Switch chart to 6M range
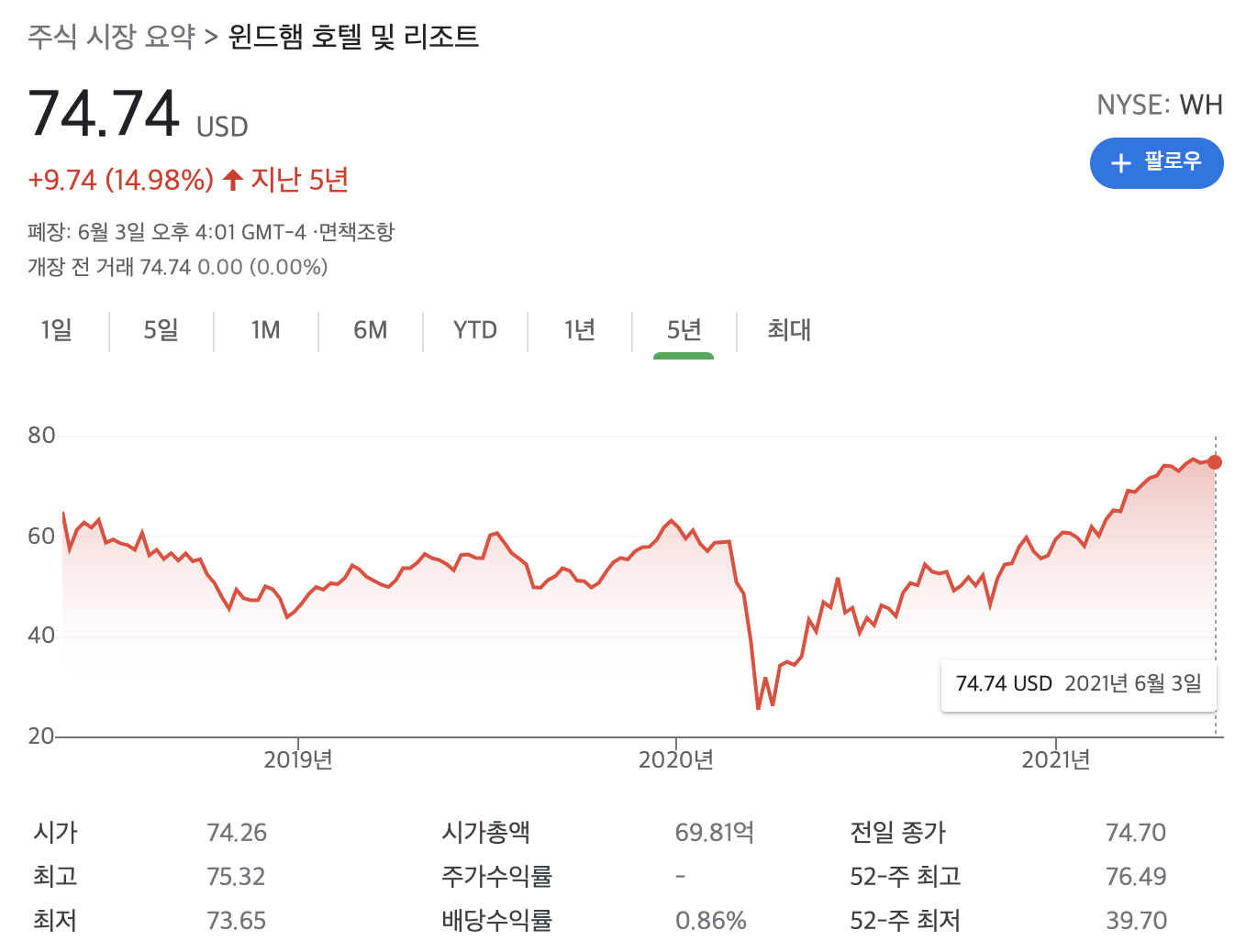1246x952 pixels. [370, 330]
